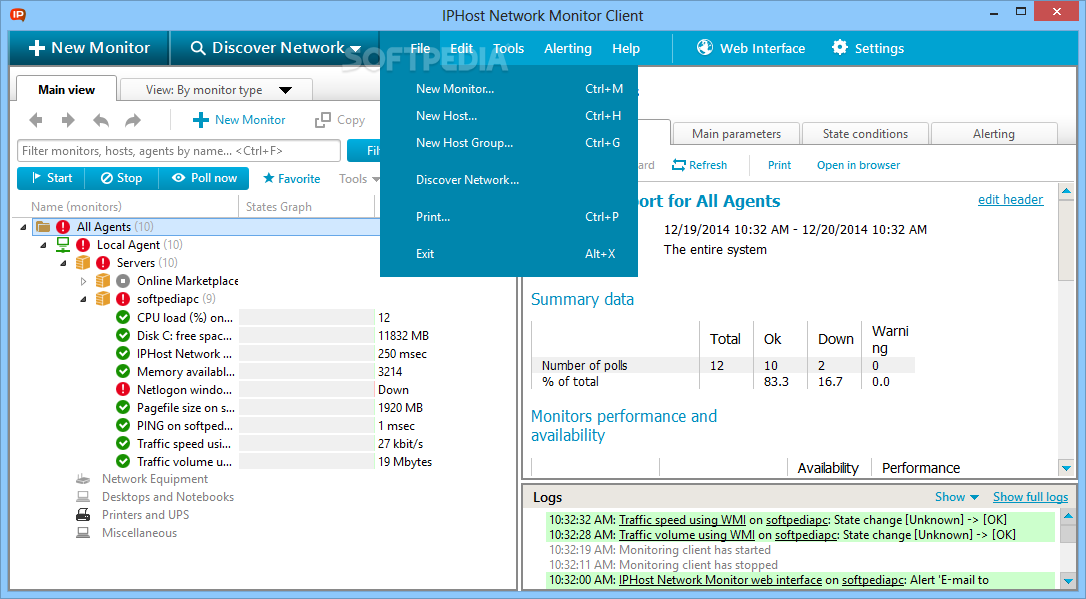The image size is (1086, 599).
Task: Click the Local Agent computer icon
Action: tap(63, 244)
